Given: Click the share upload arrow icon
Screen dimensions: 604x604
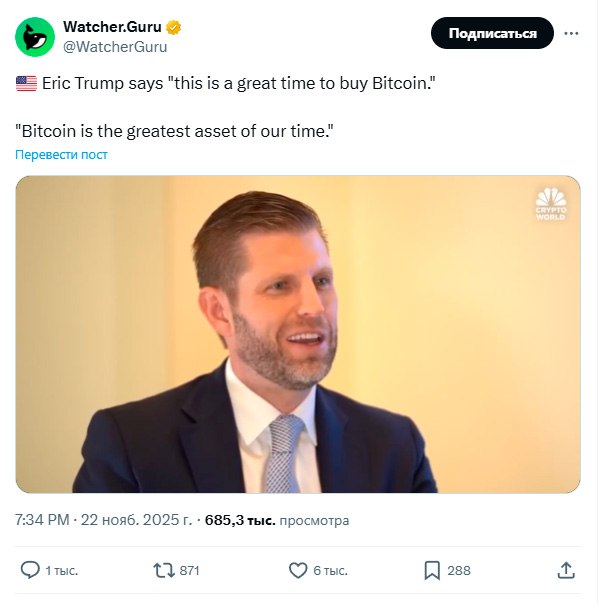Looking at the screenshot, I should pyautogui.click(x=566, y=570).
